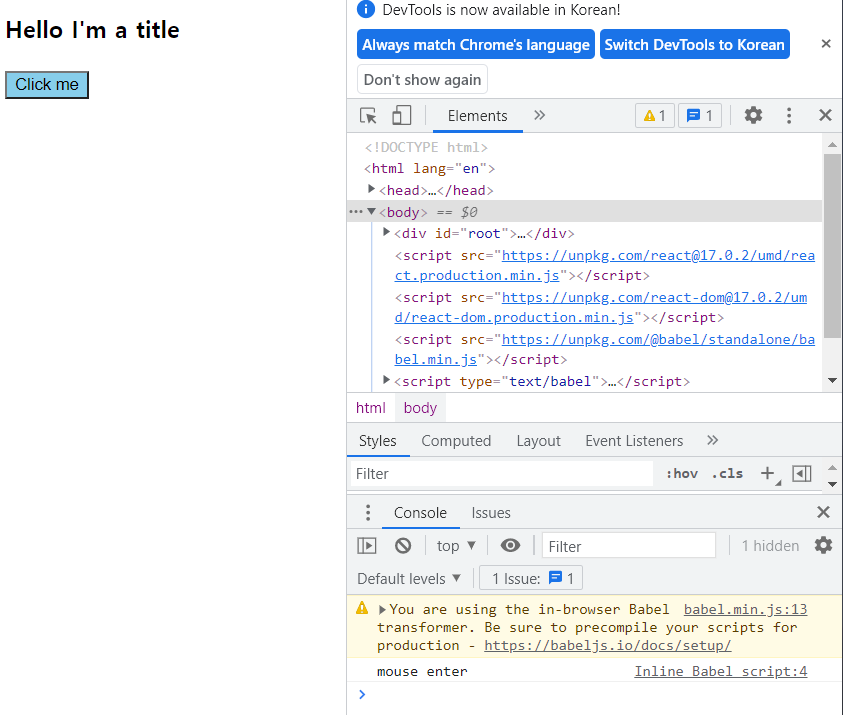Screen dimensions: 843x715
Task: Activate the inspect element picker icon
Action: pos(368,116)
